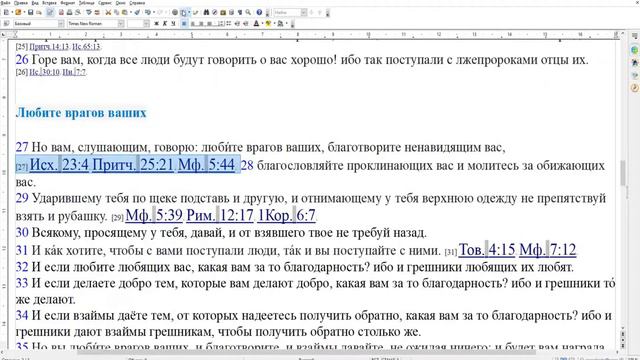Show the drawing functions toolbar
This screenshot has height=360, width=640.
196,13
